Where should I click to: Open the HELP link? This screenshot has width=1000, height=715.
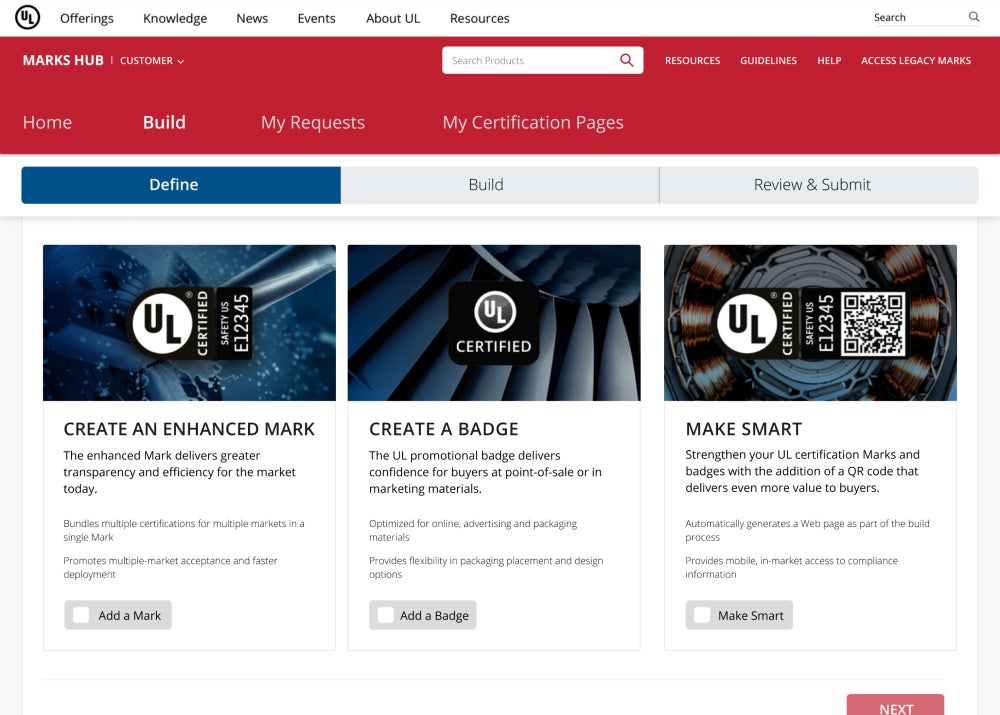tap(829, 60)
